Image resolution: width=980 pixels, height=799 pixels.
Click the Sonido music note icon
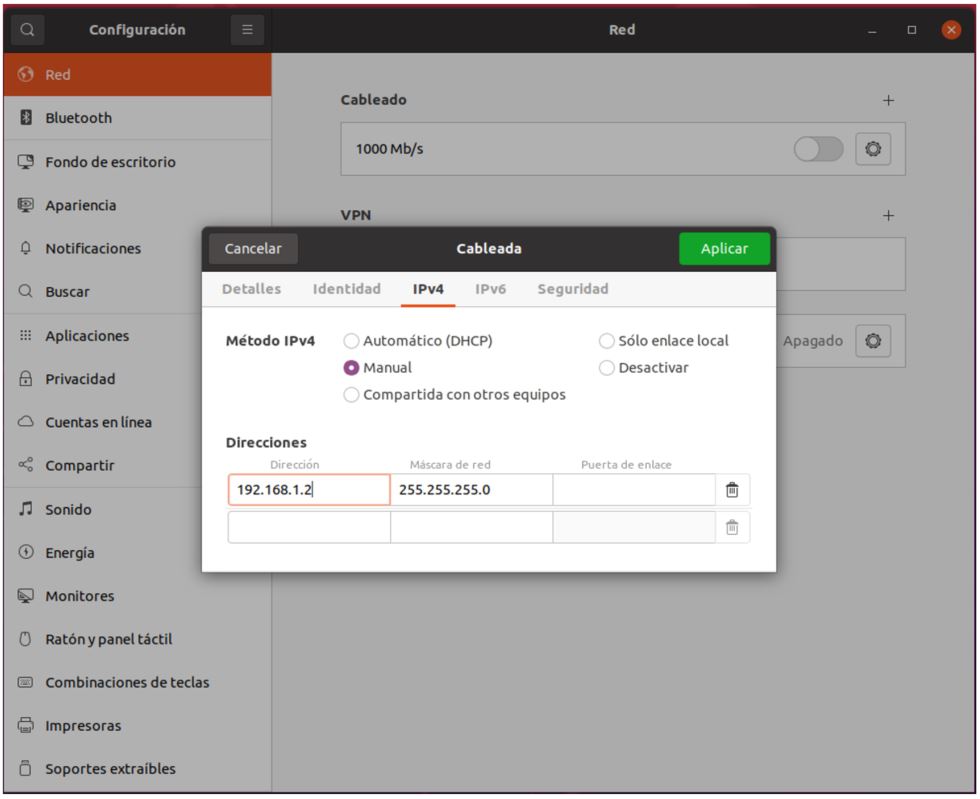(x=26, y=508)
